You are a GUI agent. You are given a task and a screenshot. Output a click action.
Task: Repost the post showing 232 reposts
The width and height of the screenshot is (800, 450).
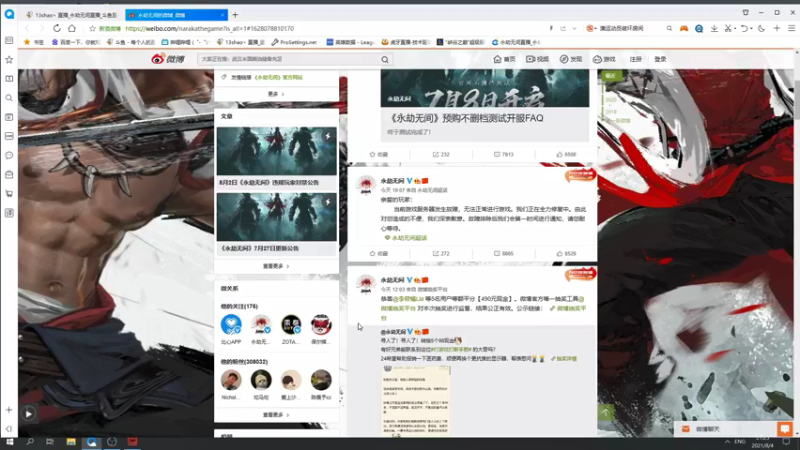tap(441, 154)
